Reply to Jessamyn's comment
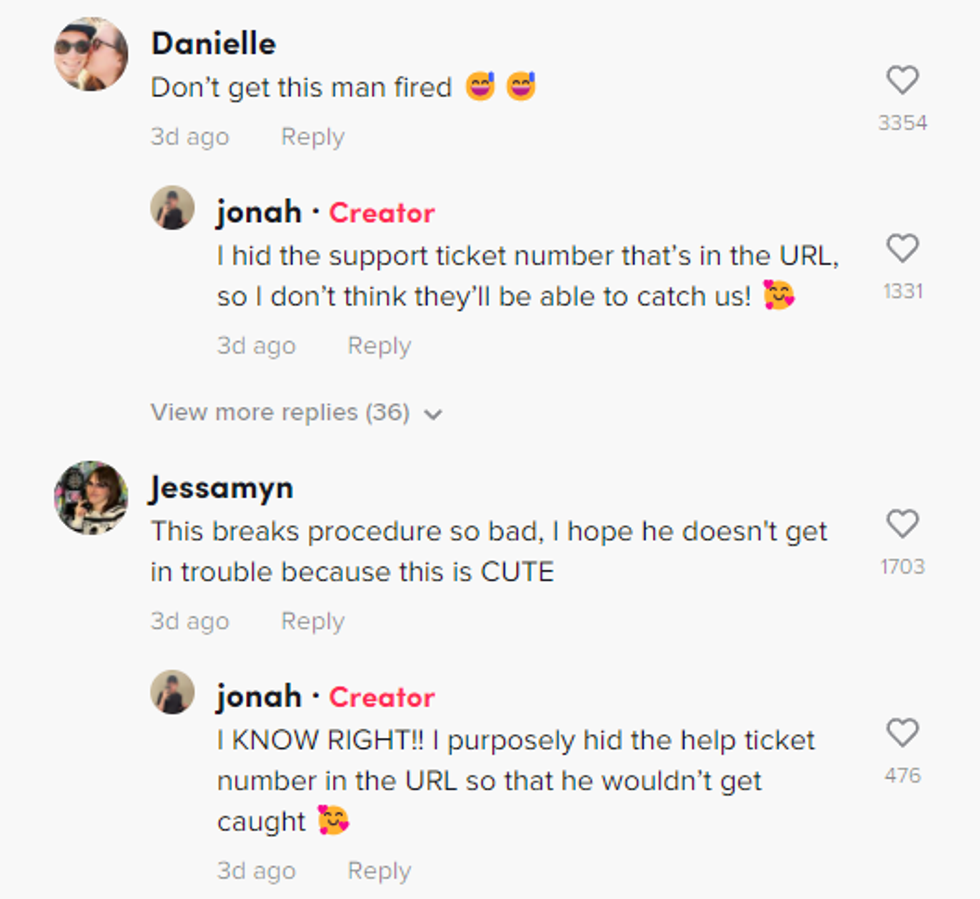 (x=312, y=621)
